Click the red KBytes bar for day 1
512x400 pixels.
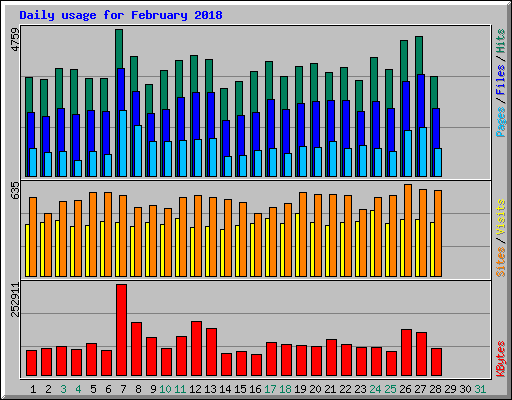point(32,363)
